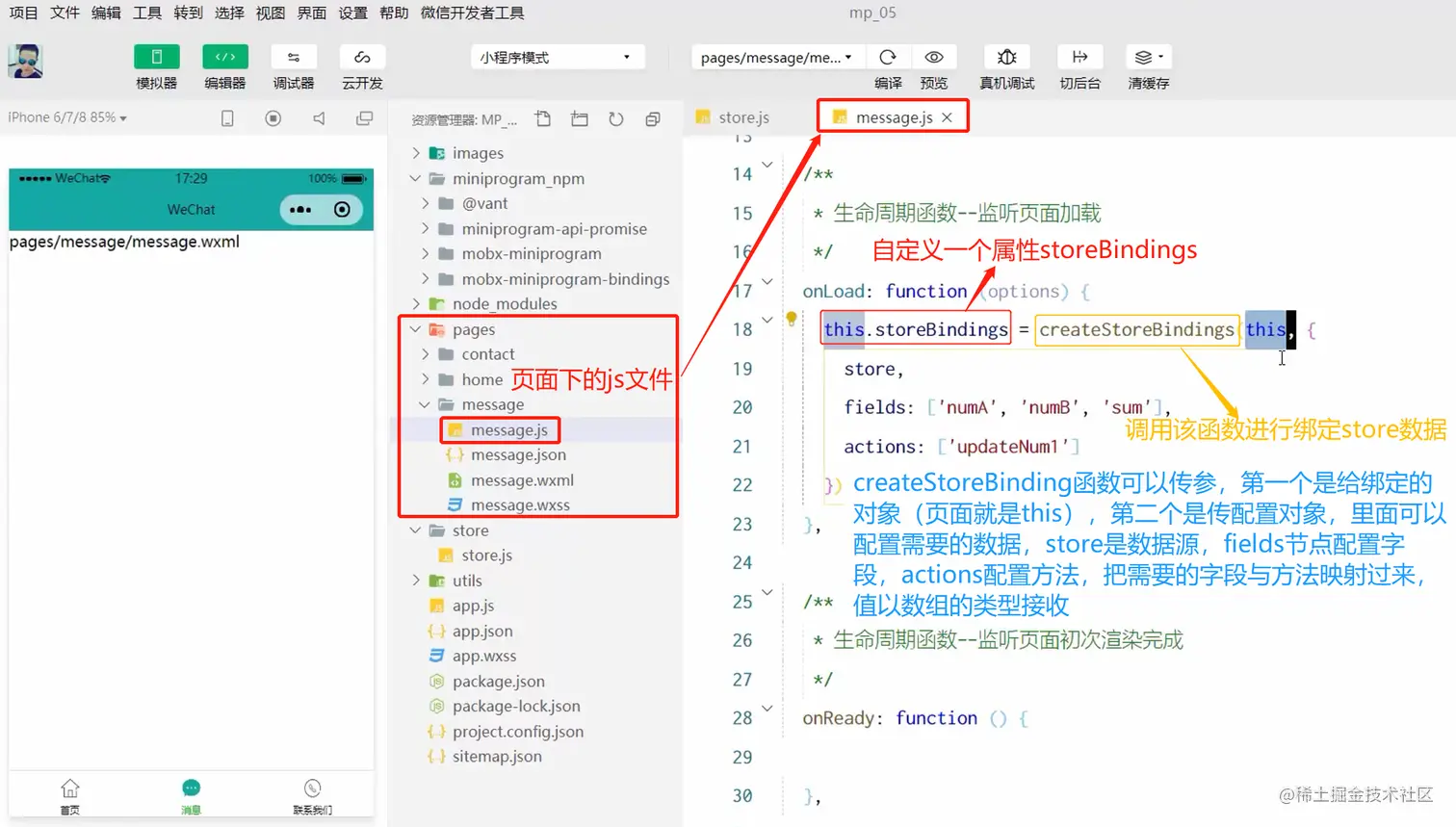Click line number 18 in the gutter
This screenshot has height=827, width=1456.
pos(742,329)
